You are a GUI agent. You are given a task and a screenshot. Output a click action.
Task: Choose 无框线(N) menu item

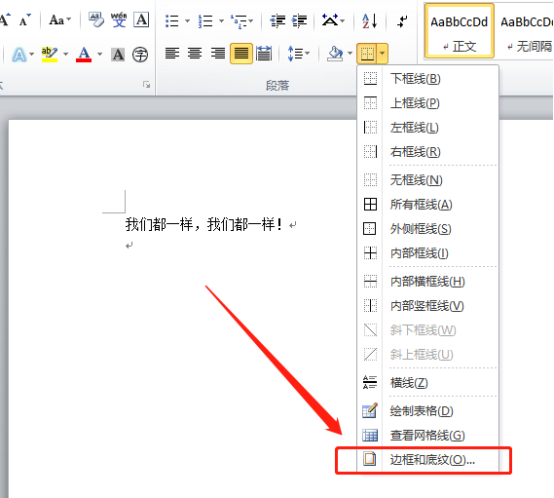428,180
